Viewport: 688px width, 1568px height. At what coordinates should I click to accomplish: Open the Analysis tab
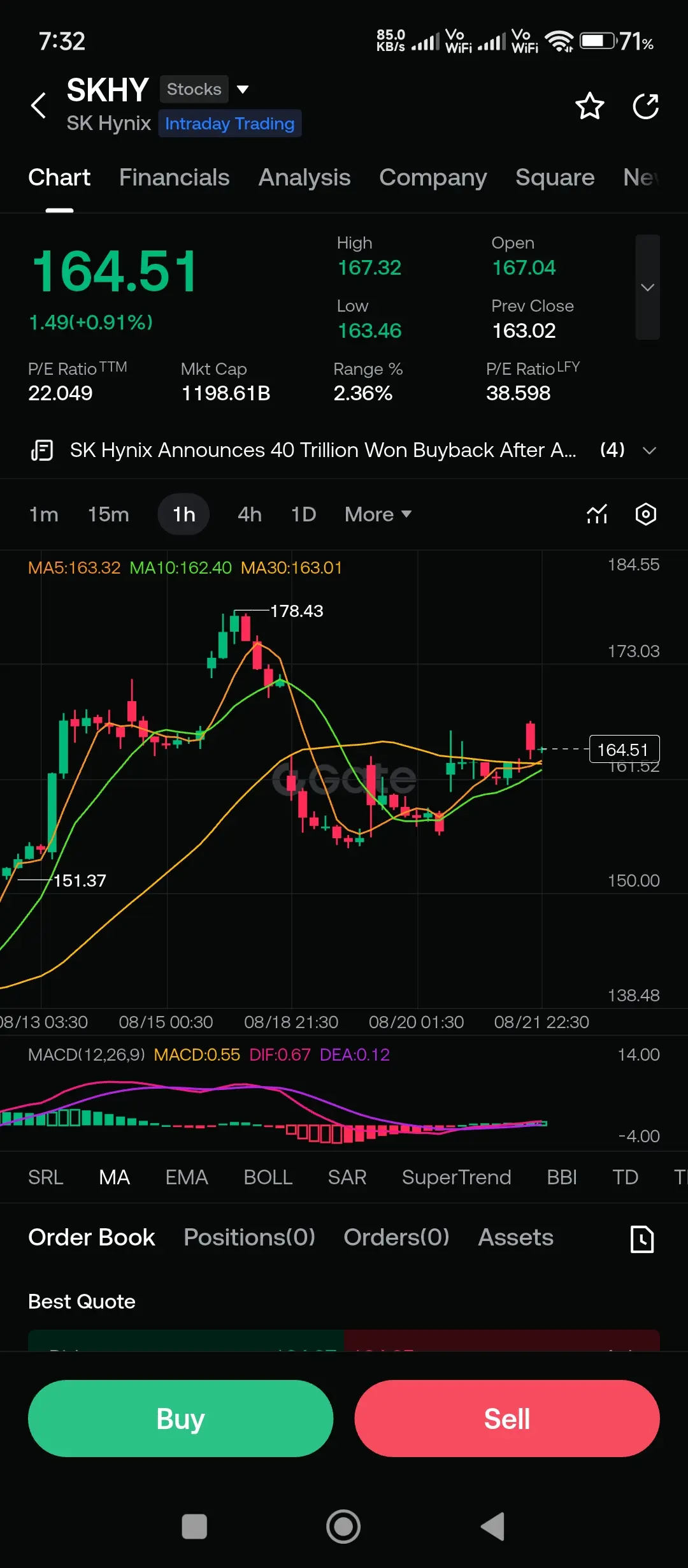(x=305, y=177)
